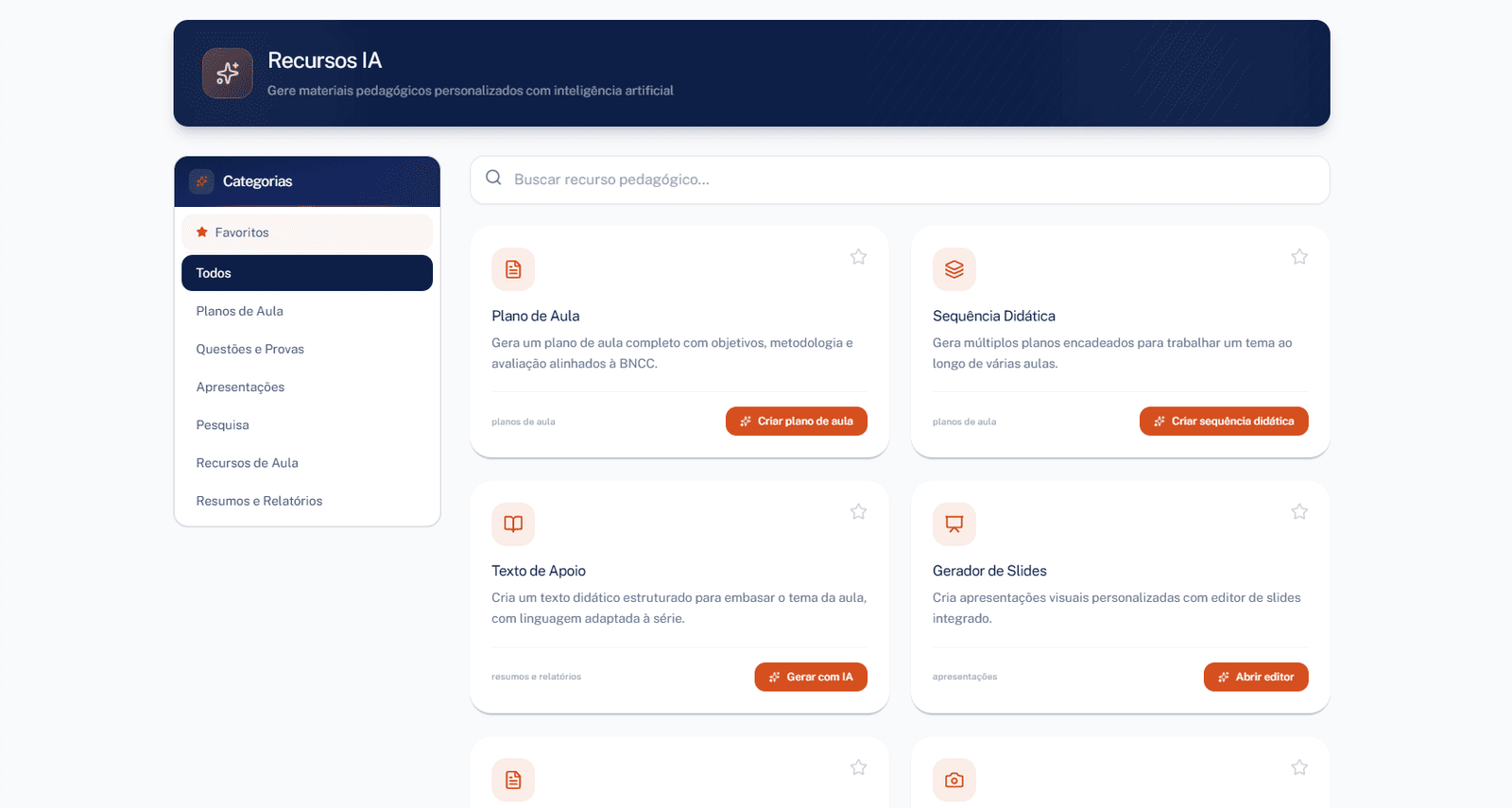
Task: Choose Resumos e Relatórios category
Action: coord(307,501)
